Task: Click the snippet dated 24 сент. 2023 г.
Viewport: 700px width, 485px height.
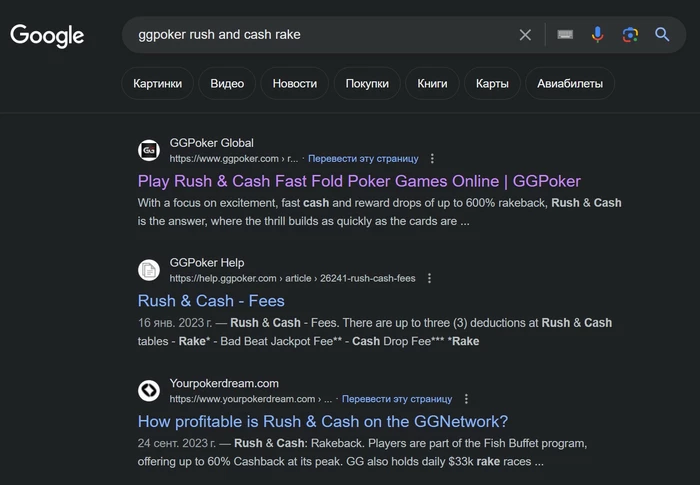Action: click(x=362, y=452)
